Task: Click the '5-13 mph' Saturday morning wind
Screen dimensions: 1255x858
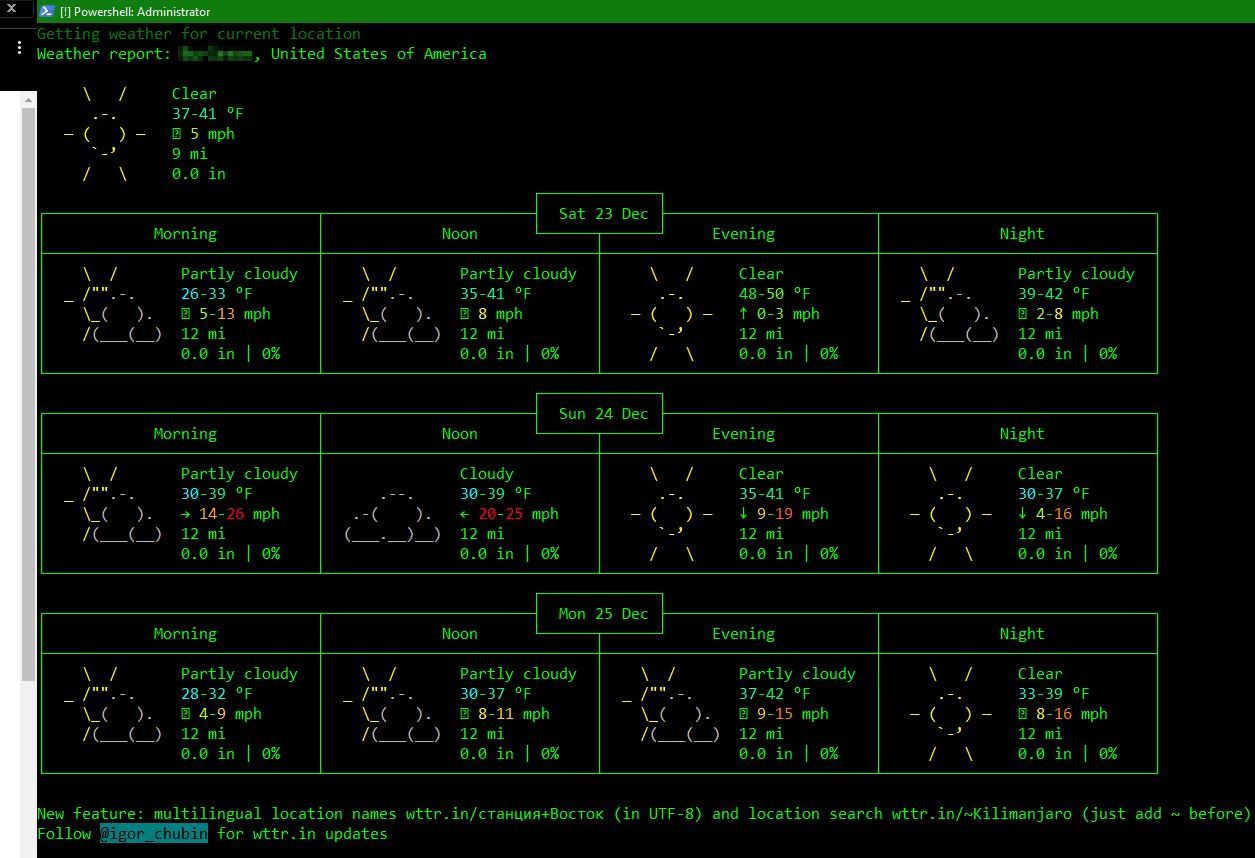Action: (235, 314)
